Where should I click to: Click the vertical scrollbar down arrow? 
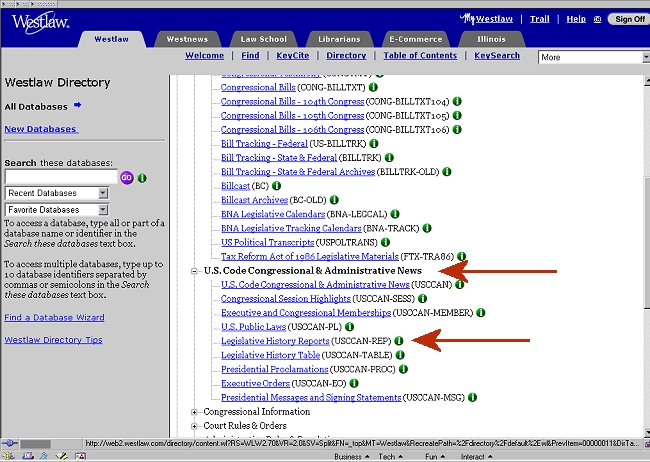[x=647, y=432]
